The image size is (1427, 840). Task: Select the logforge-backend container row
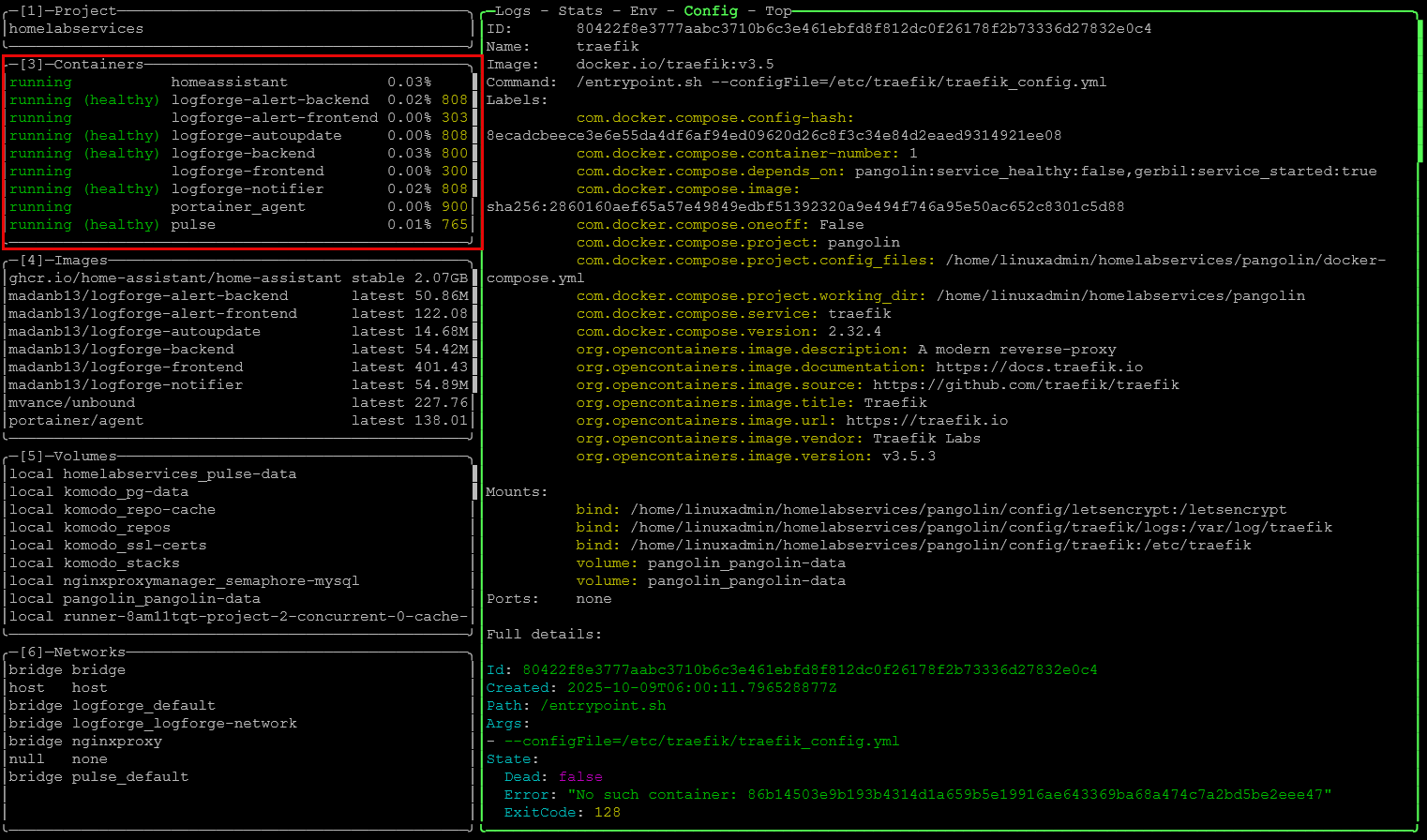pyautogui.click(x=238, y=154)
